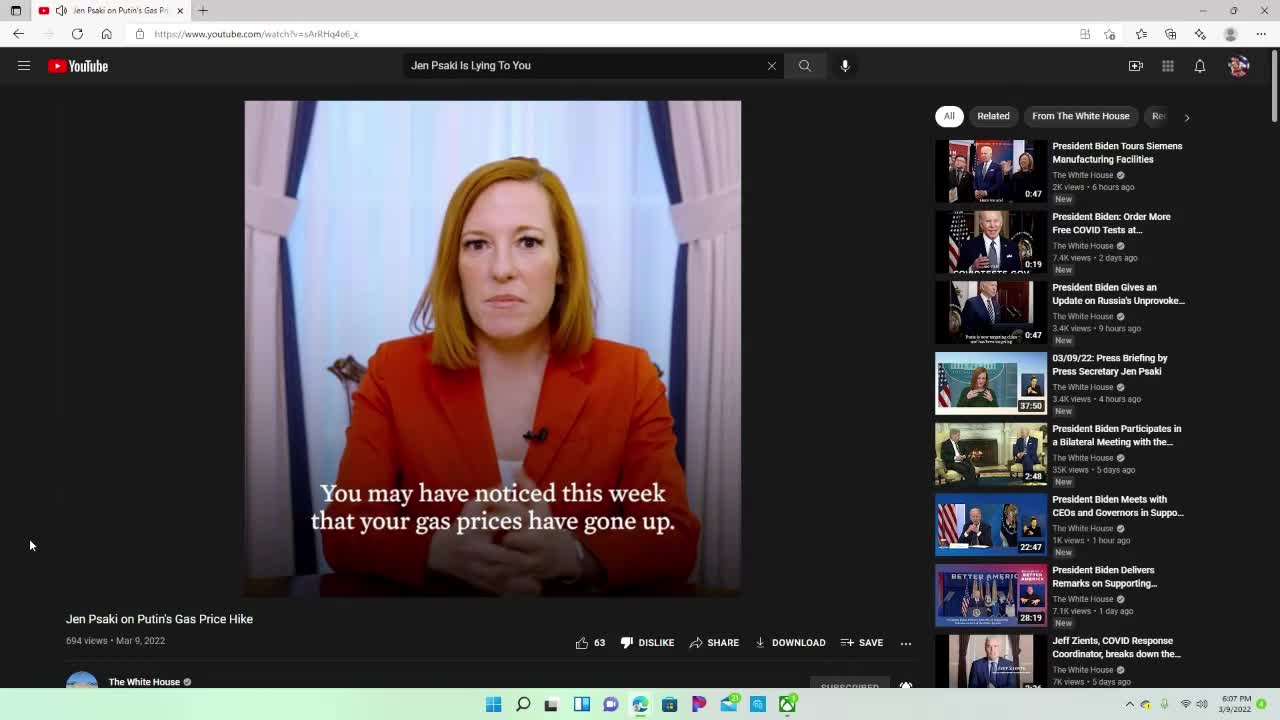
Task: Open the Favorites list icon
Action: pyautogui.click(x=1141, y=34)
